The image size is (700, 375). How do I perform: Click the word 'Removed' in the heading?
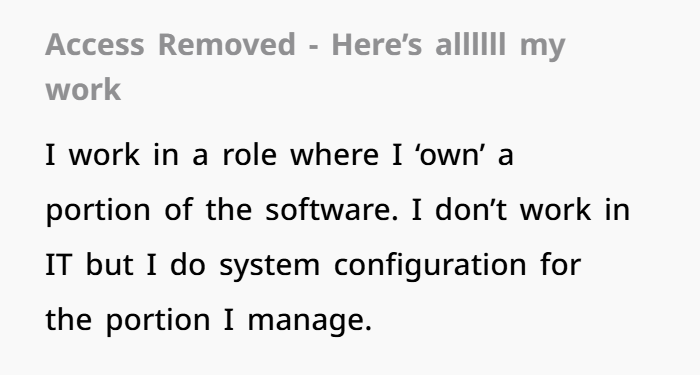pos(227,45)
